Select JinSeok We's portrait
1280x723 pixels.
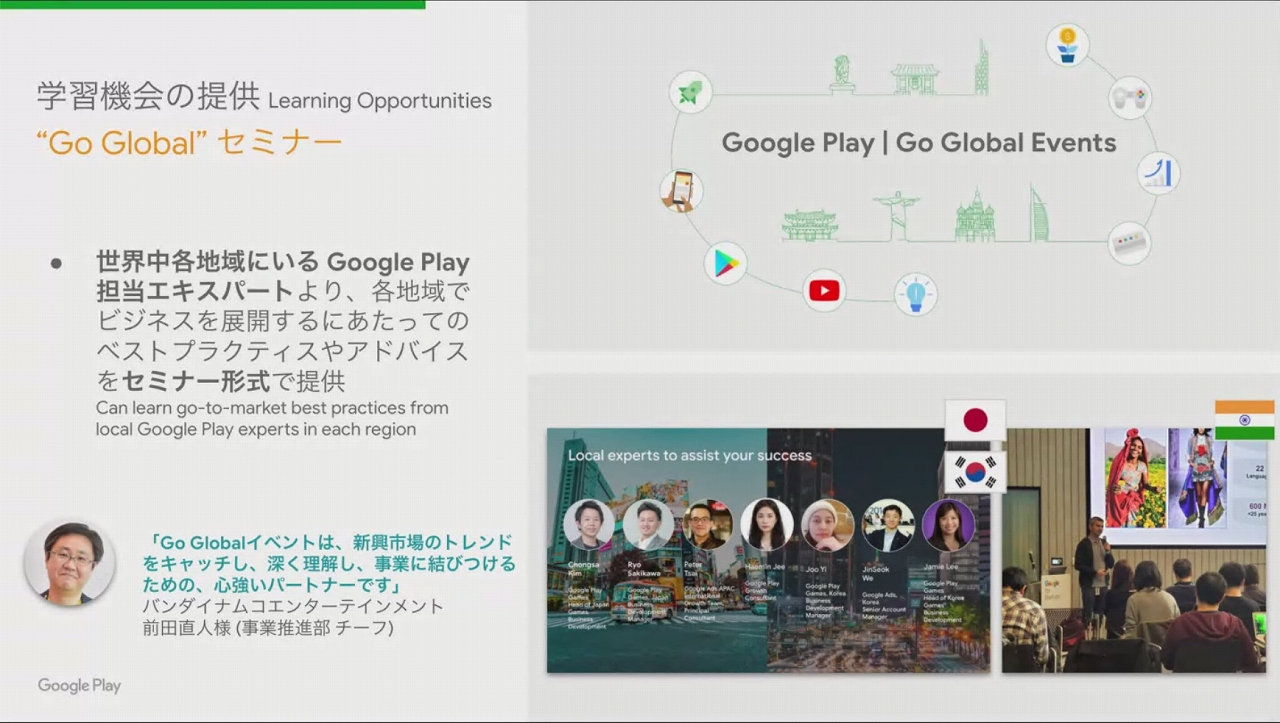coord(888,525)
